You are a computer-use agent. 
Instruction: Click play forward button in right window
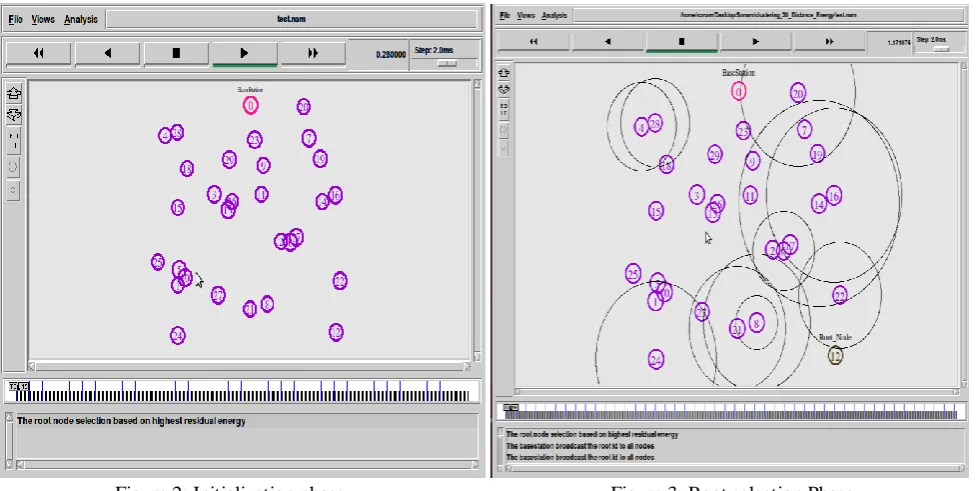[755, 41]
